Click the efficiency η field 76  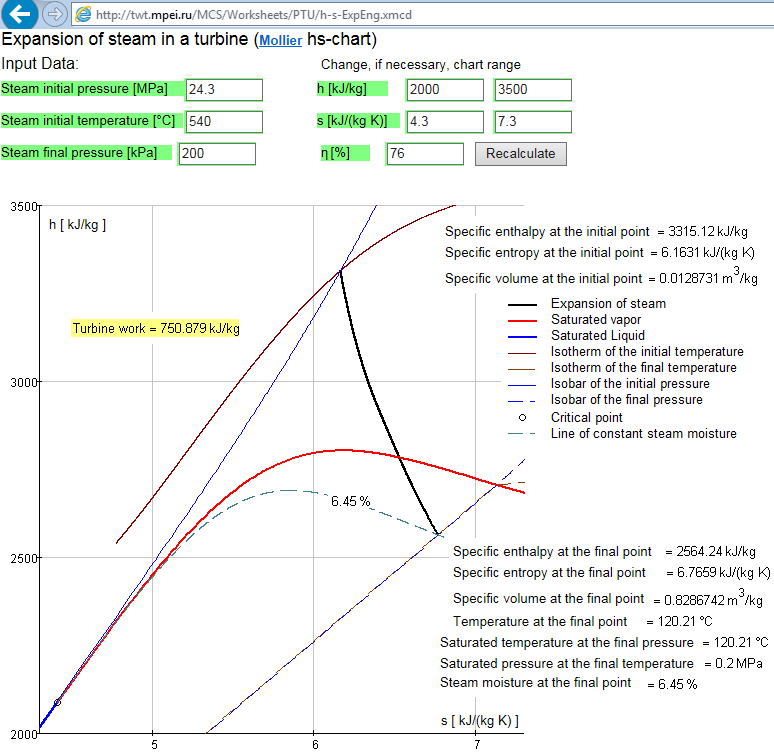[x=425, y=153]
